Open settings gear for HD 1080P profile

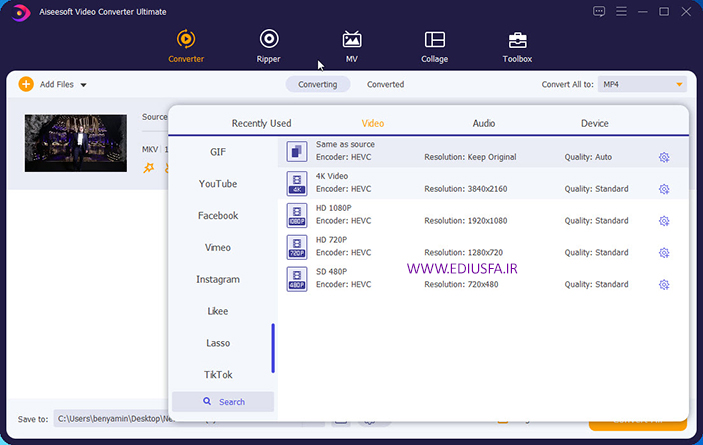(x=663, y=221)
